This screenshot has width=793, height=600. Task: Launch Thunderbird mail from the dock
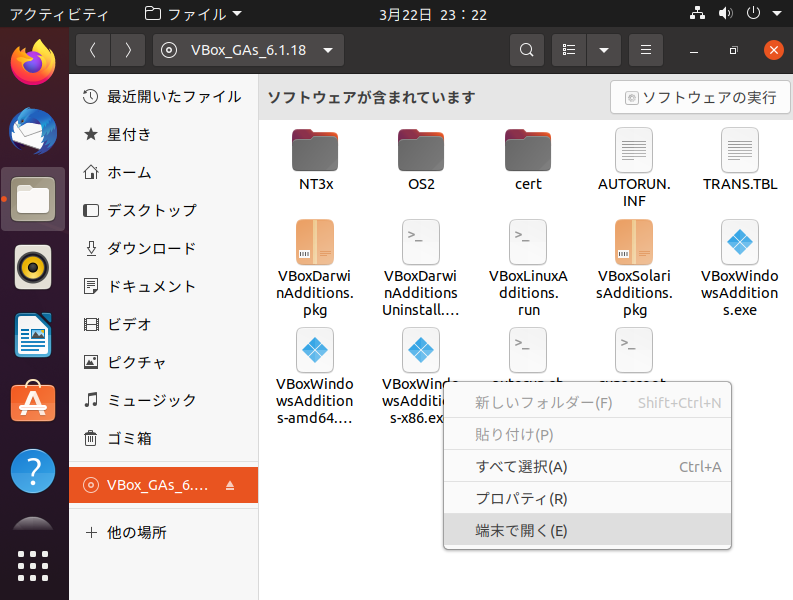point(33,131)
